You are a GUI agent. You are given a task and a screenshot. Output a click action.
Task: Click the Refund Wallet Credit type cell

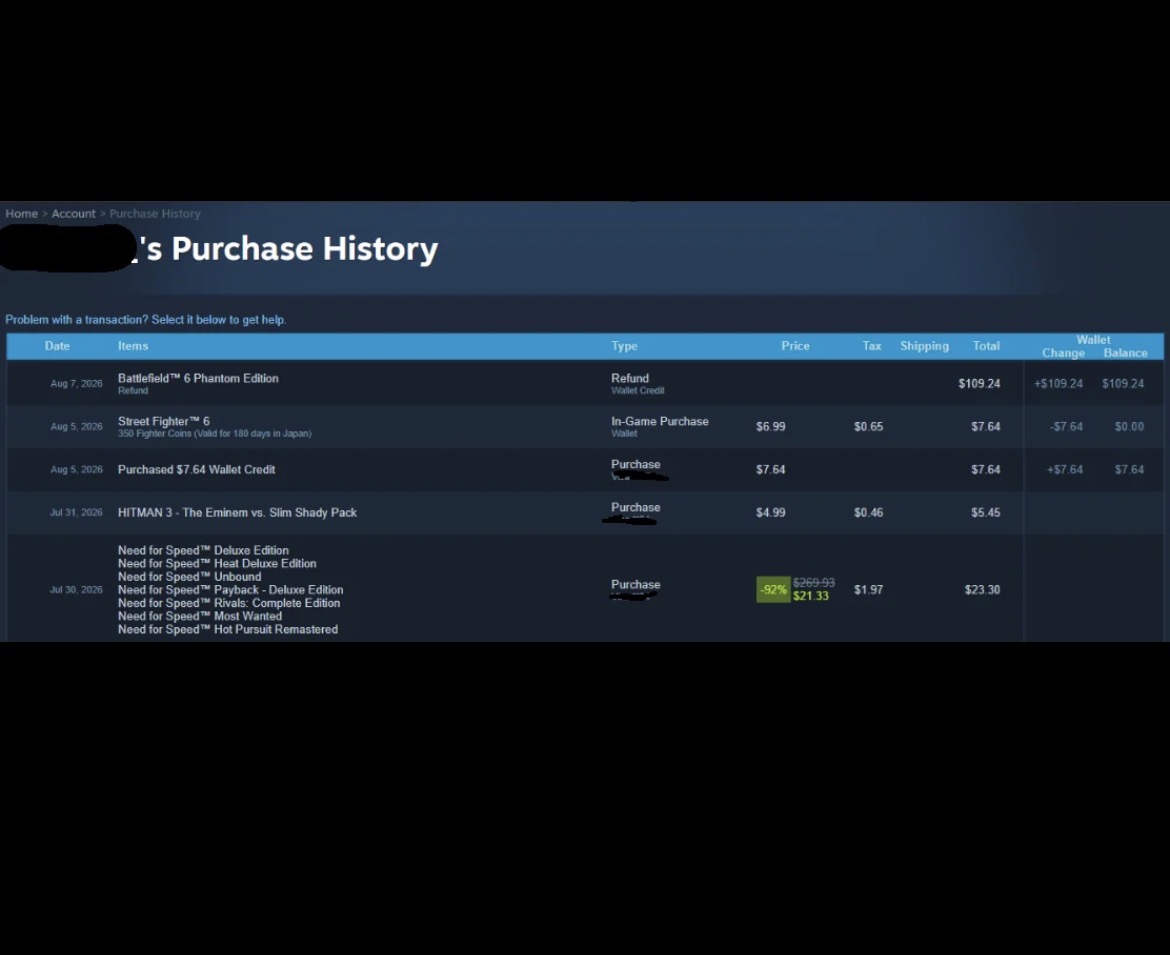637,383
